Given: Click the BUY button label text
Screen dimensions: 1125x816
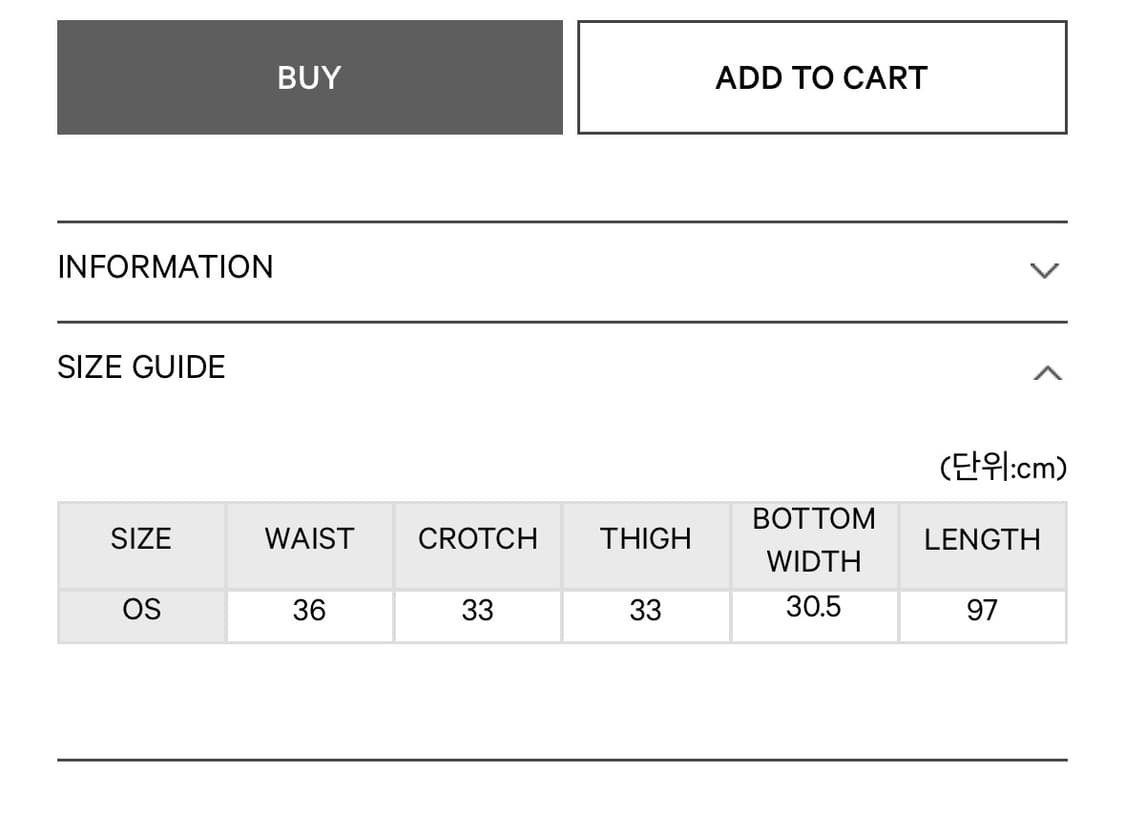Looking at the screenshot, I should pyautogui.click(x=309, y=78).
